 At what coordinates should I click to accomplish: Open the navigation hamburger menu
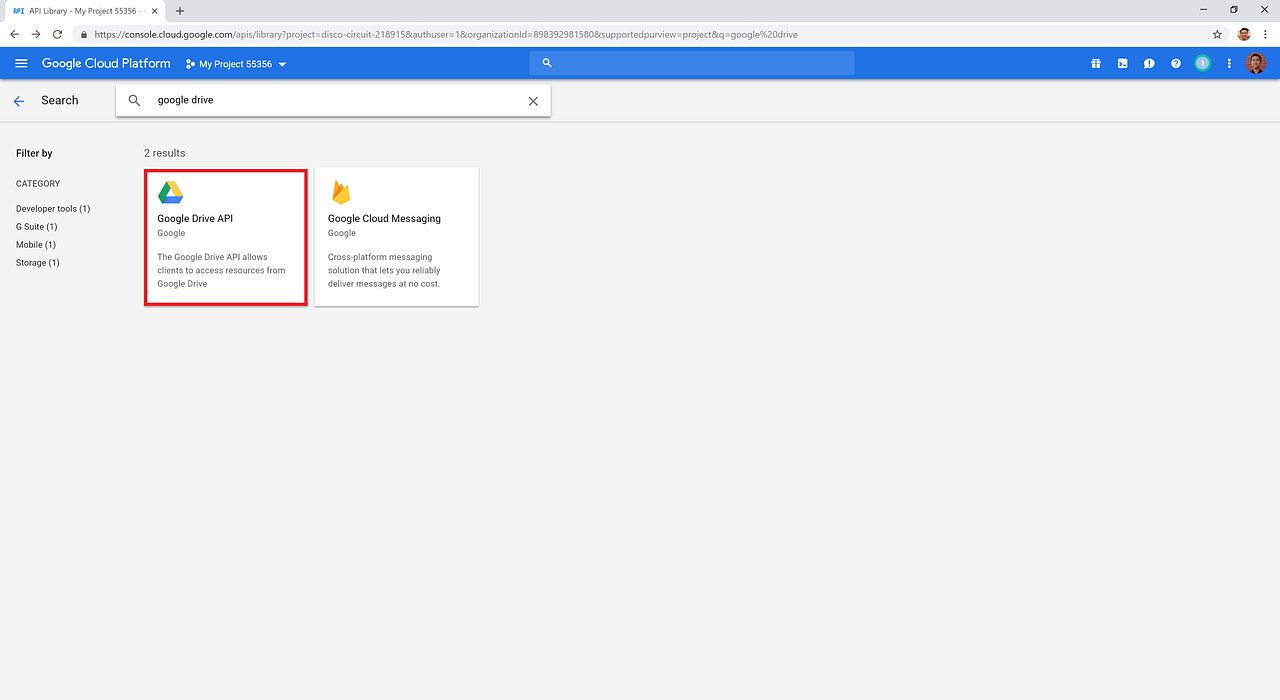click(20, 62)
